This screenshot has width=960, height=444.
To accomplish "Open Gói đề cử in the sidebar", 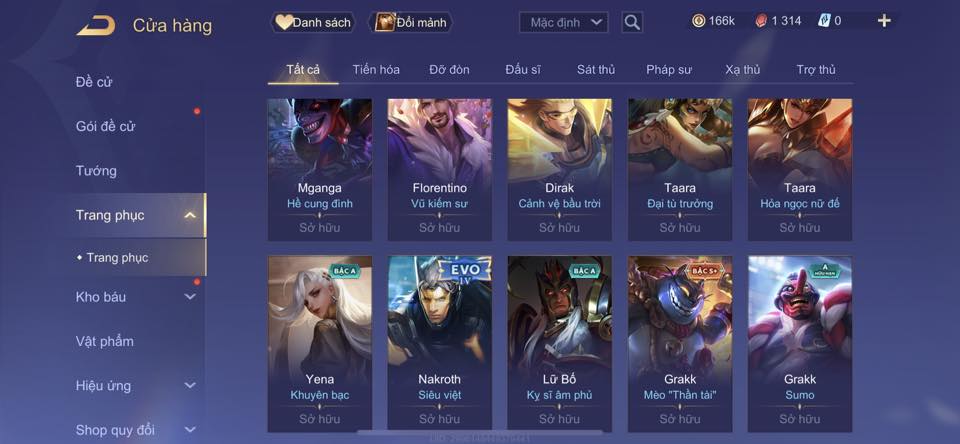I will pos(105,126).
